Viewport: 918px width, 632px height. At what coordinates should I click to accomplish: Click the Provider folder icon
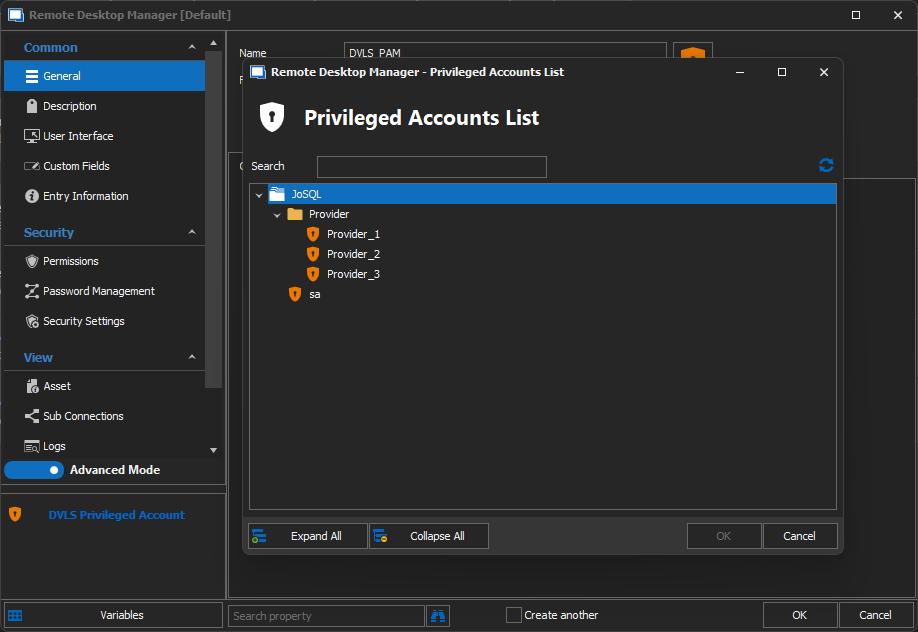tap(295, 214)
